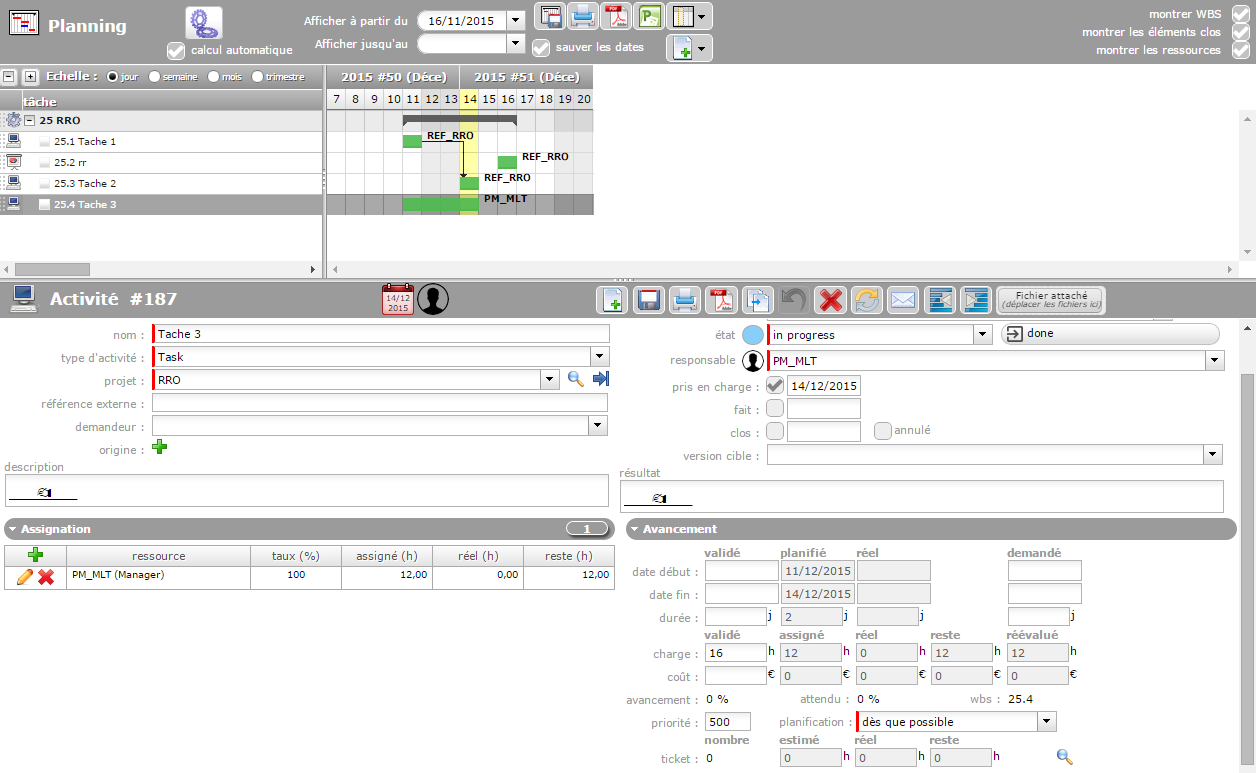Select the 25.2 rr task row
The height and width of the screenshot is (773, 1256).
pyautogui.click(x=70, y=162)
